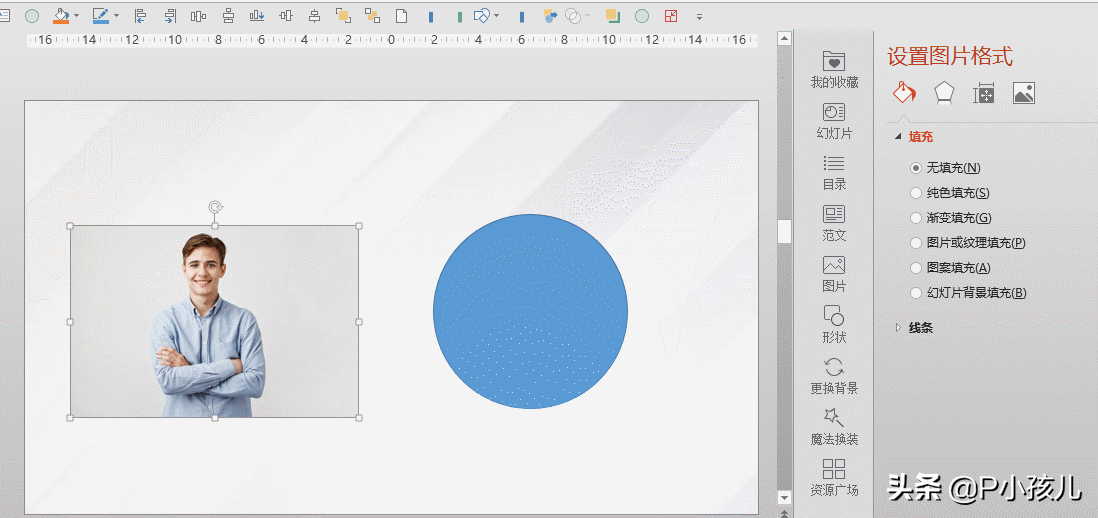Click the merge shapes overlapping circles icon

point(573,15)
